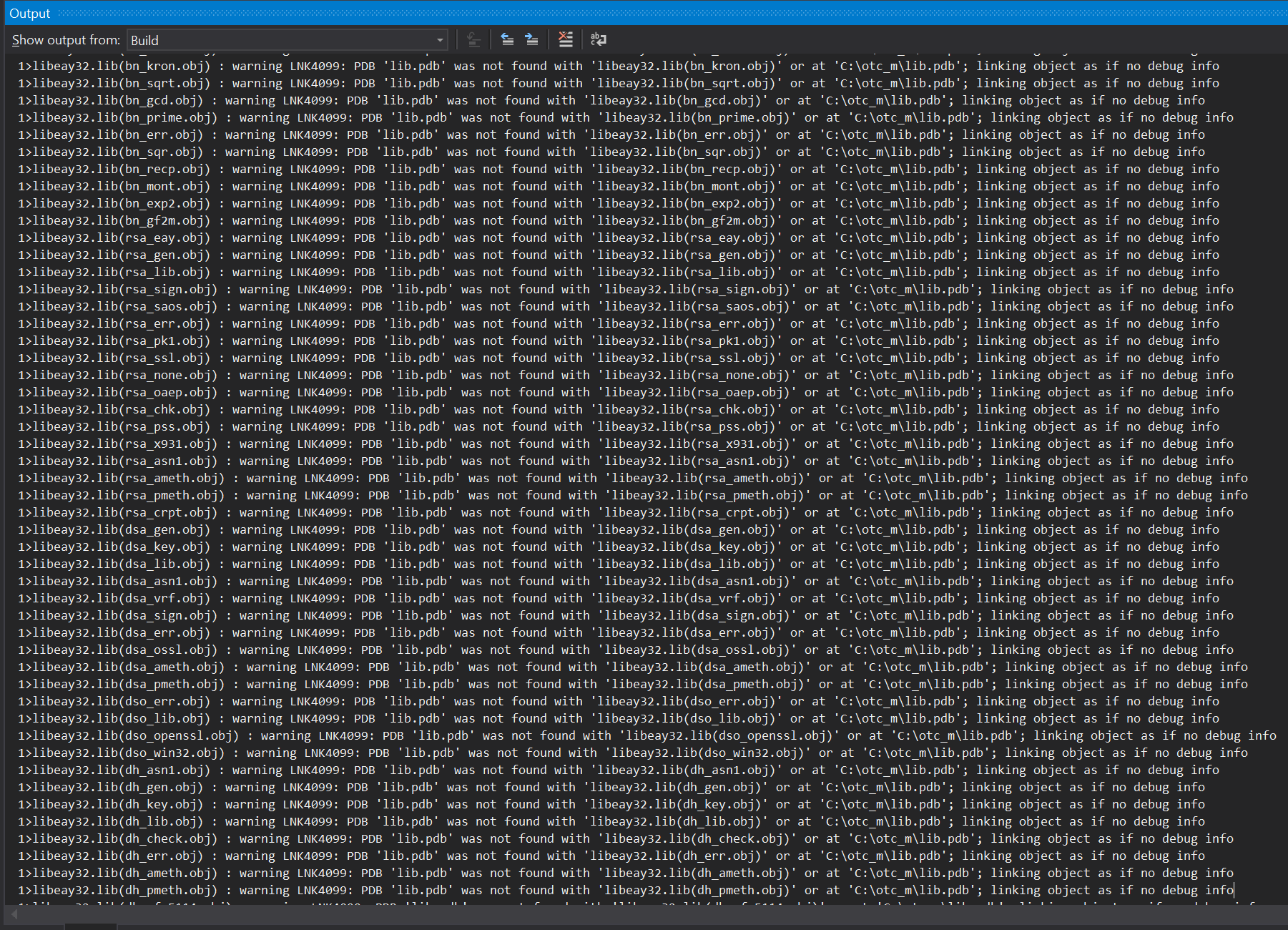Click the rsa_oaep.obj warning line
The width and height of the screenshot is (1288, 930).
[x=626, y=392]
